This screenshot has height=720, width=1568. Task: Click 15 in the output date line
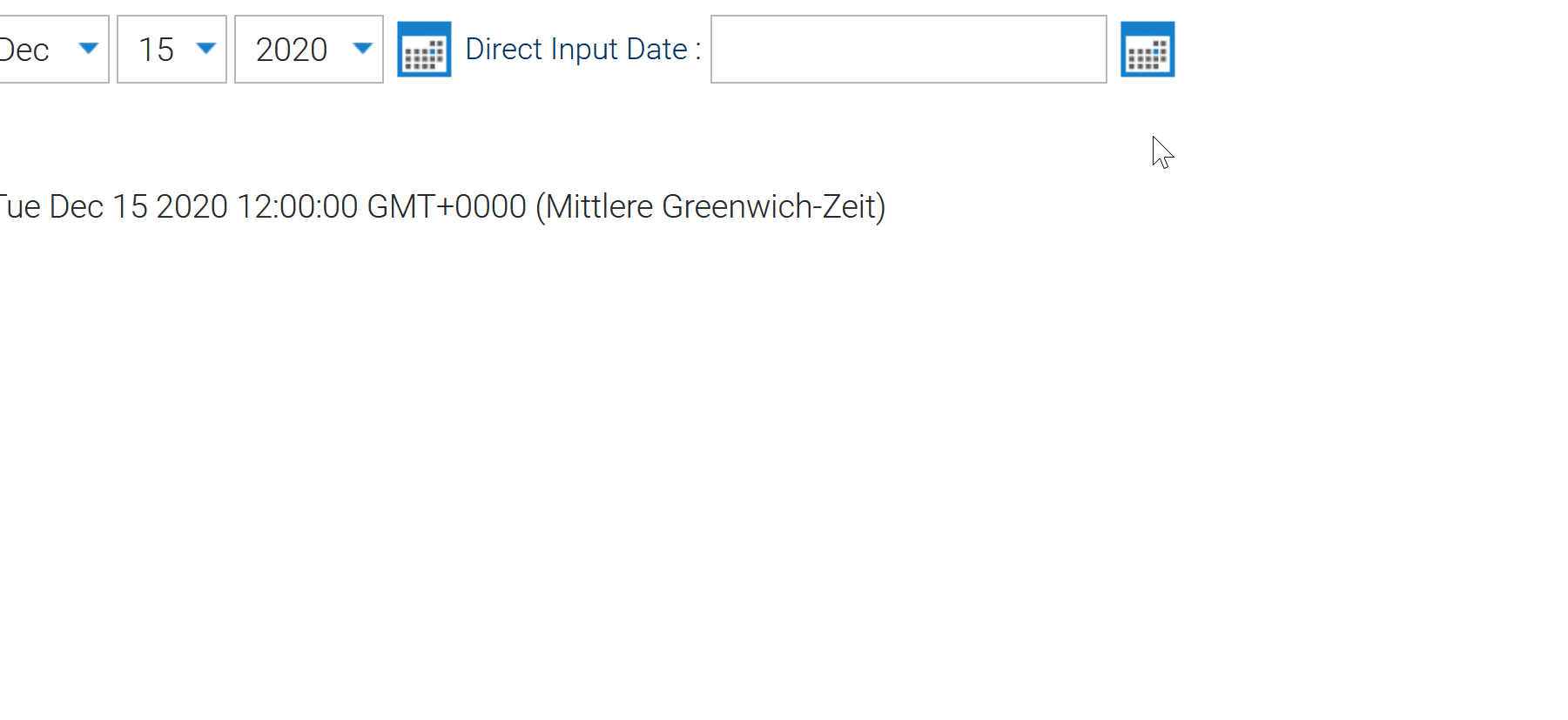pos(131,207)
